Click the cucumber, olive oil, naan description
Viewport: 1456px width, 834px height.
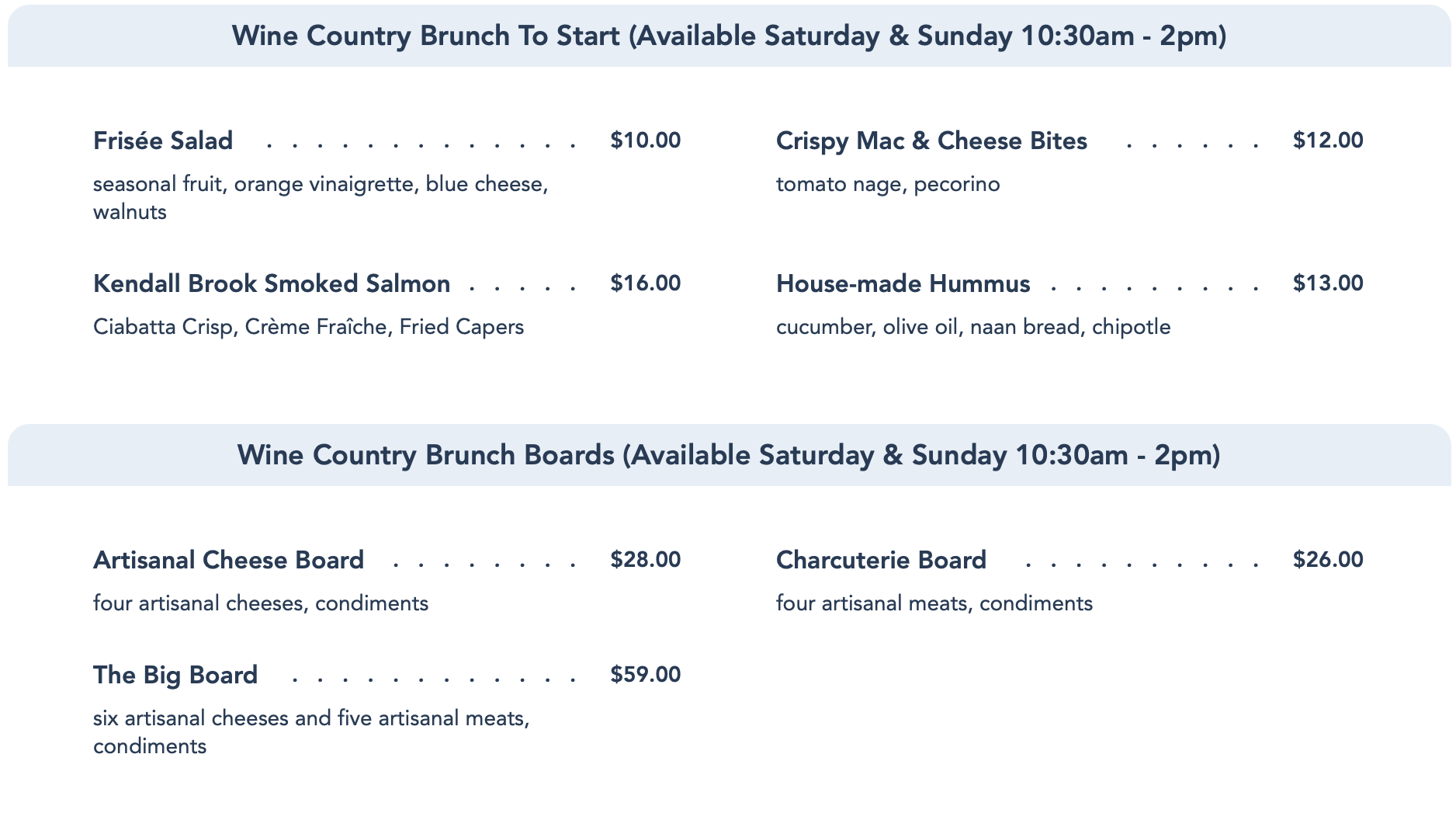click(972, 327)
